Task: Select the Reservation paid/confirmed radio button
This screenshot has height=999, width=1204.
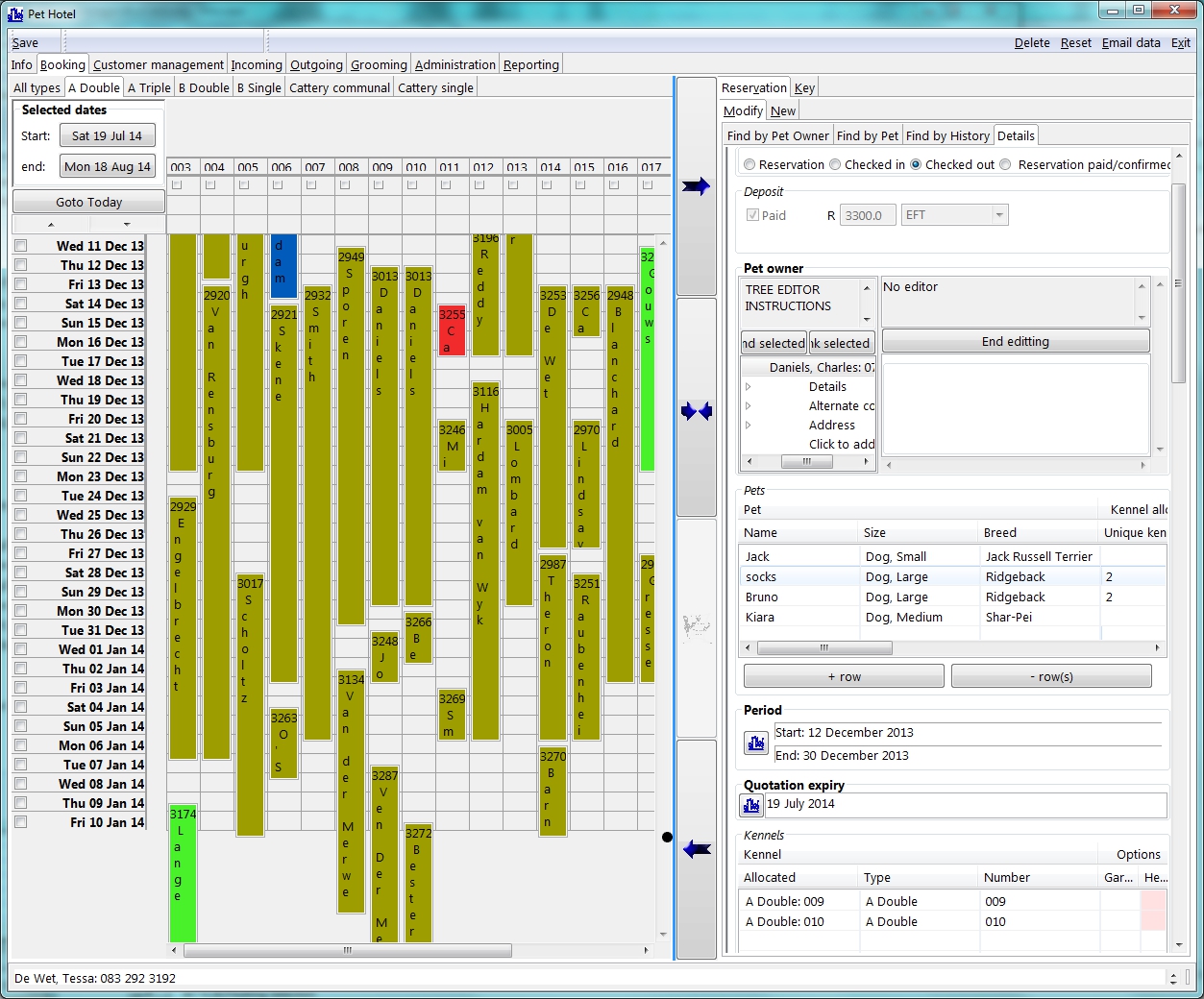Action: [x=1005, y=165]
